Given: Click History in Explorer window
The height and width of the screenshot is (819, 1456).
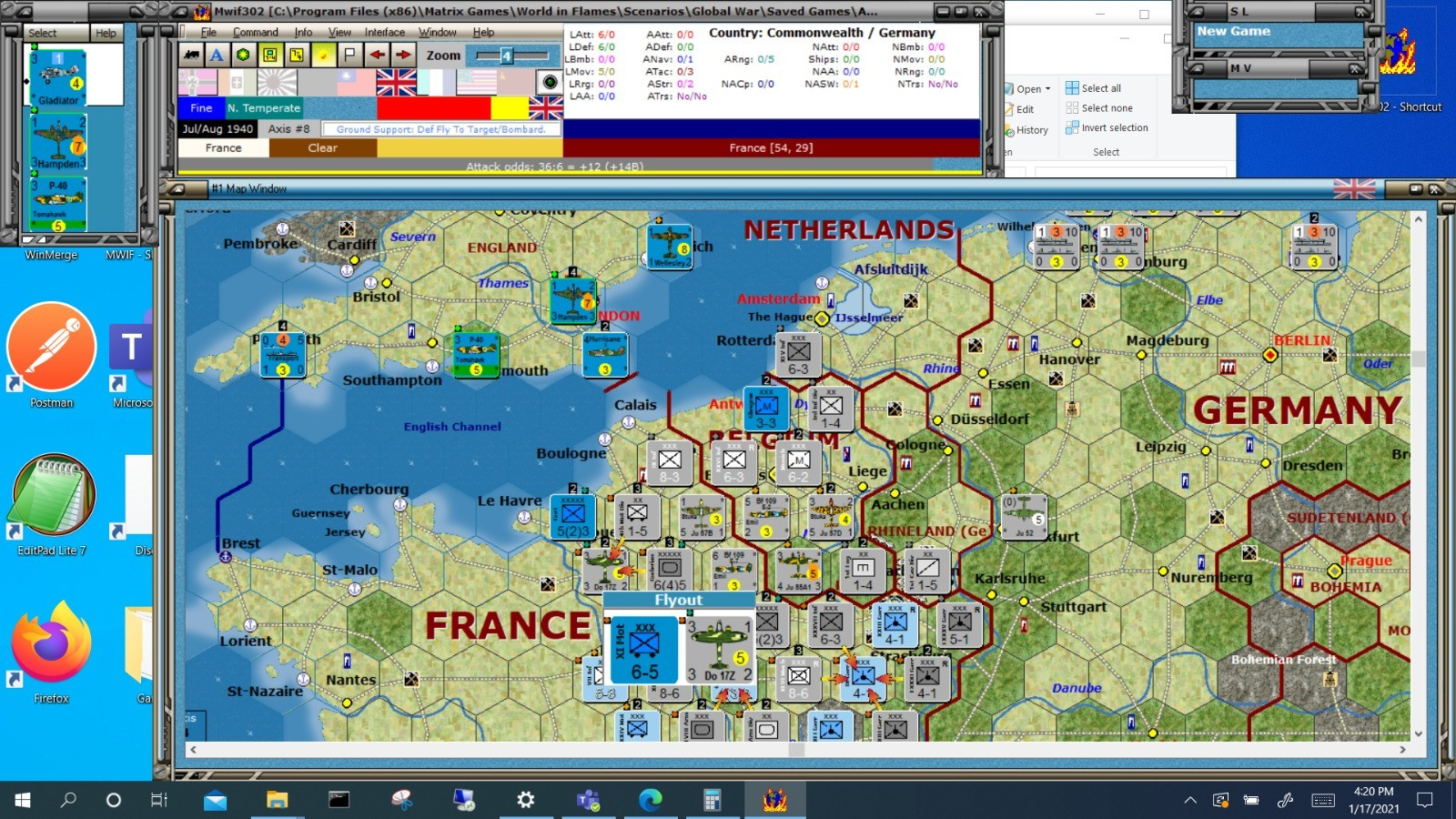Looking at the screenshot, I should pos(1027,130).
